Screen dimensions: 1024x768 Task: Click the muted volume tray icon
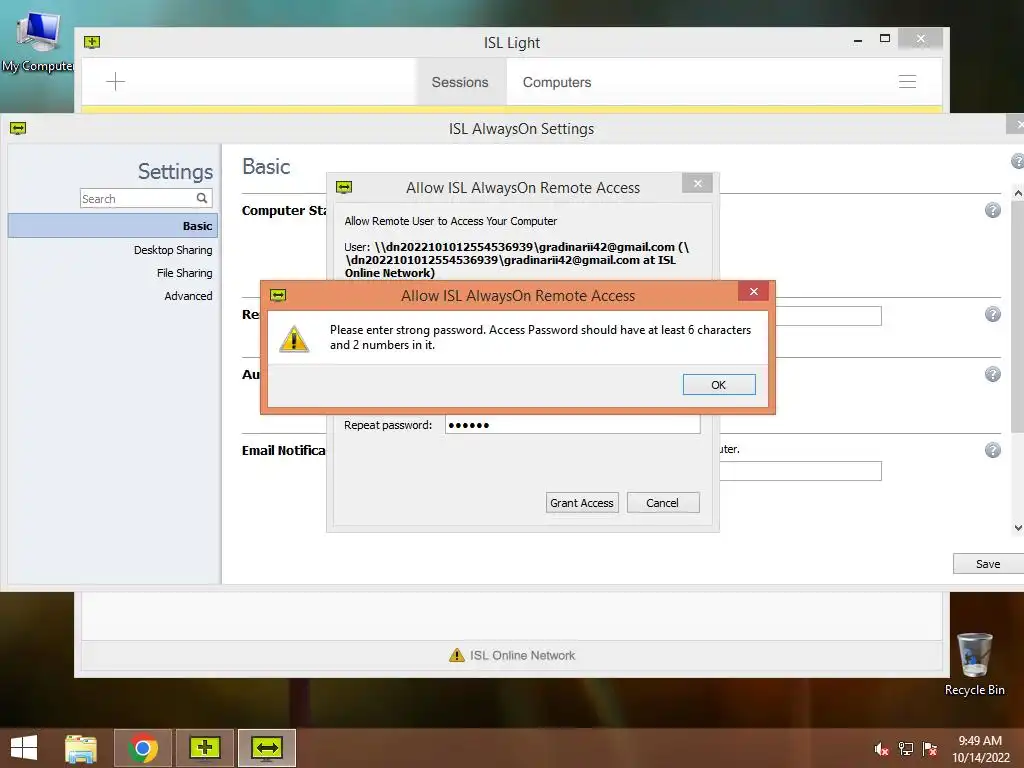(881, 749)
